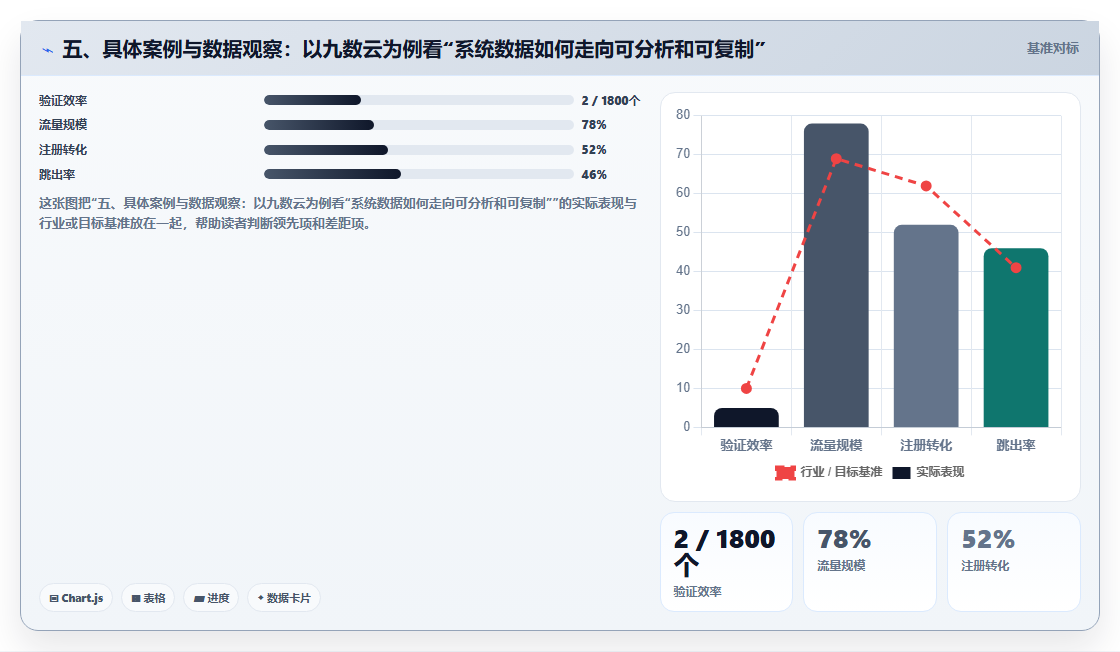Click the 跳出率 progress bar
The width and height of the screenshot is (1120, 652).
(419, 174)
